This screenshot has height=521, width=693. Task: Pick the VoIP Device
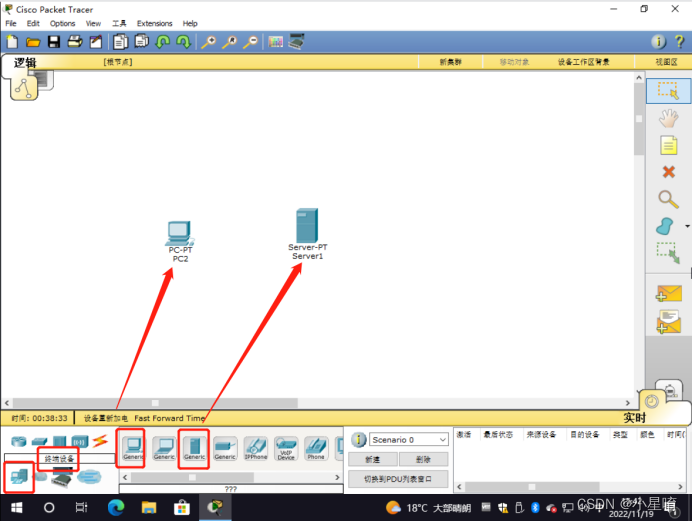point(286,448)
